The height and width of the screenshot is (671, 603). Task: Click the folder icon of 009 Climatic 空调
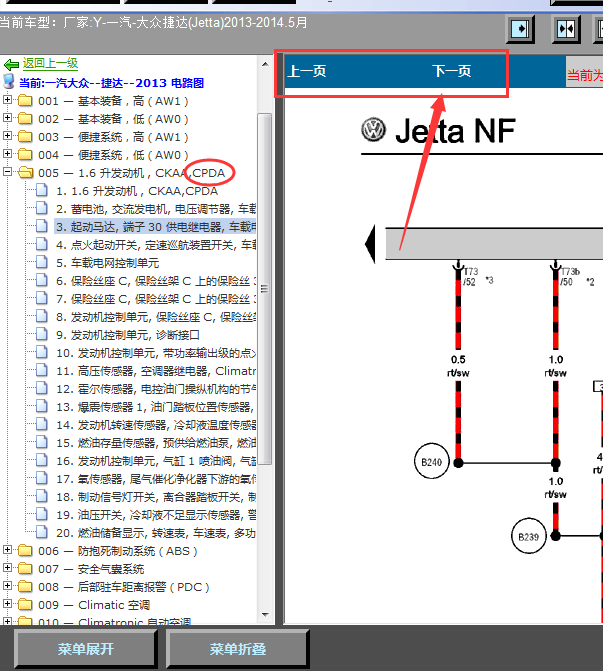(25, 604)
